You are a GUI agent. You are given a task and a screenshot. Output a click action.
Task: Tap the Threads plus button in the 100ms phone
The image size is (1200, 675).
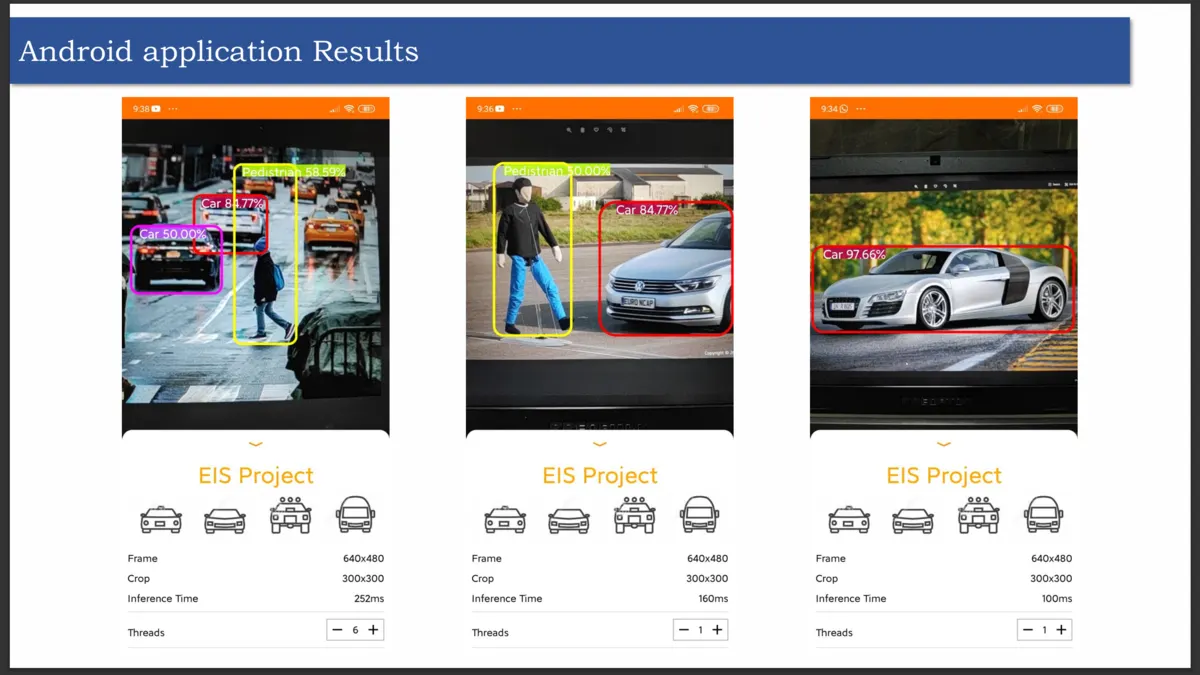point(1062,630)
